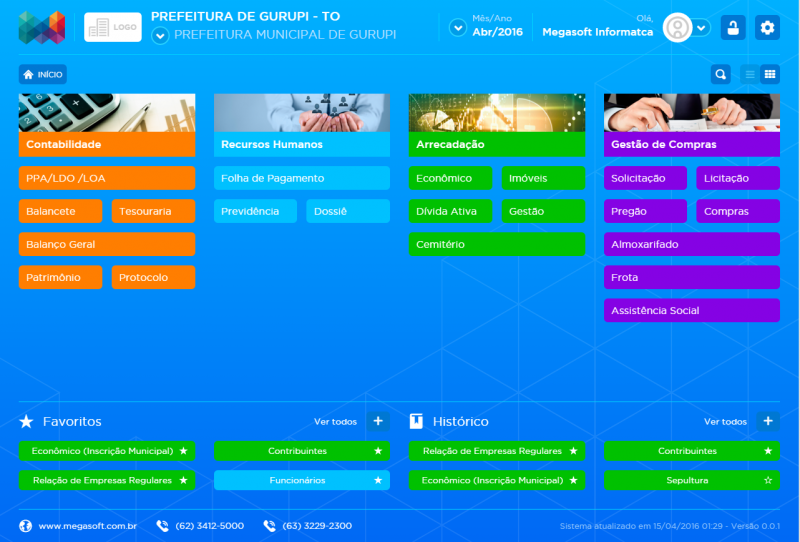This screenshot has height=542, width=800.
Task: Toggle favorite star on Sepultura
Action: [768, 480]
